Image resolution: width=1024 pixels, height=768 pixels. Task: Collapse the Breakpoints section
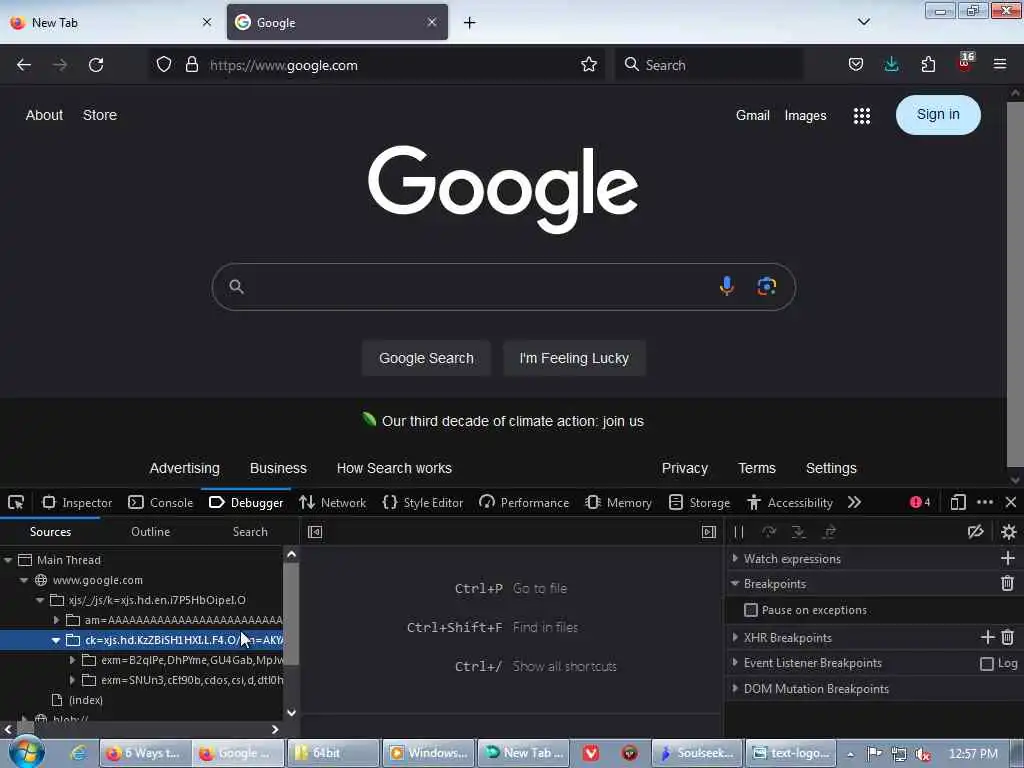tap(735, 583)
